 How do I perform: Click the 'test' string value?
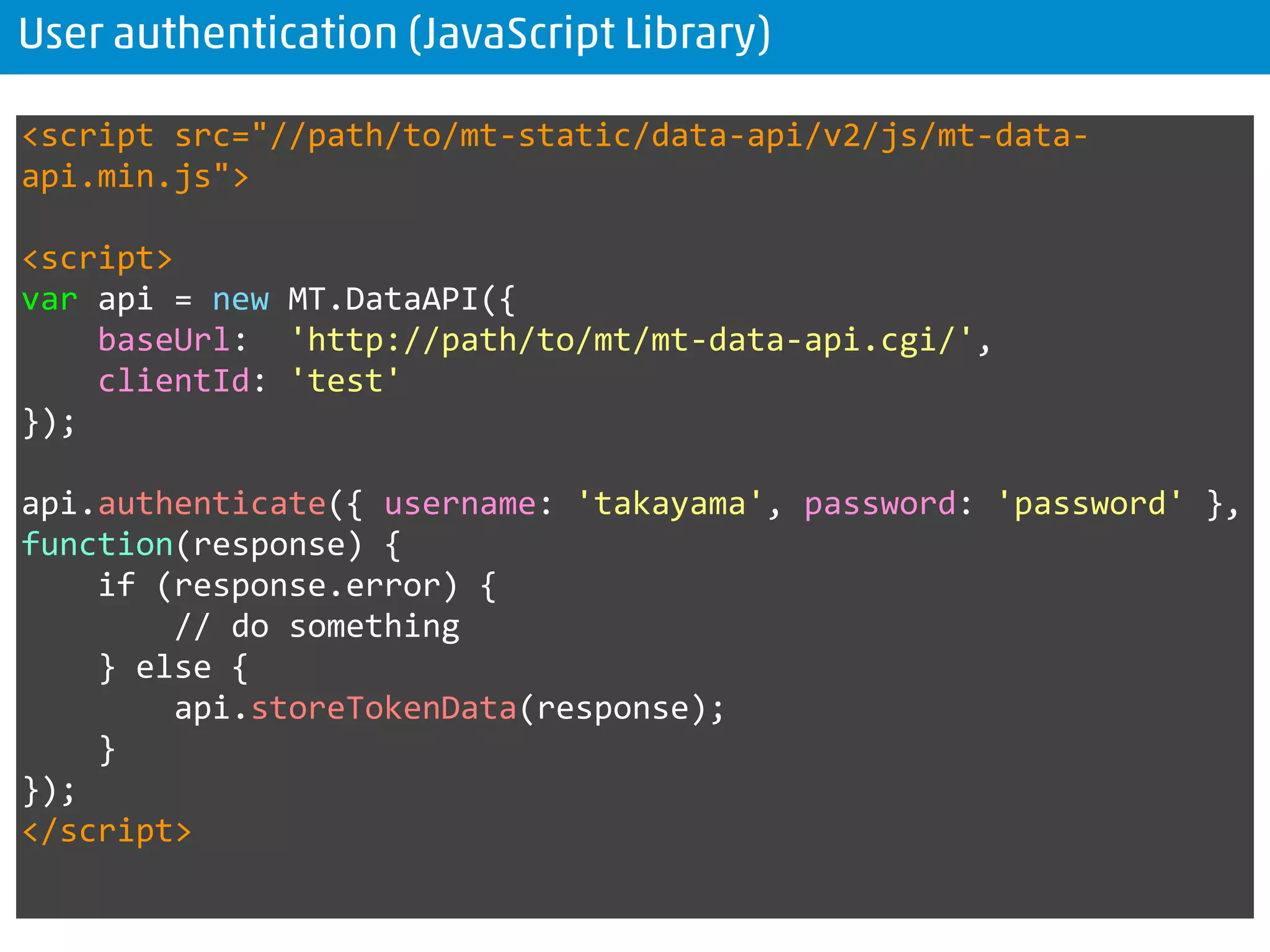pyautogui.click(x=345, y=381)
